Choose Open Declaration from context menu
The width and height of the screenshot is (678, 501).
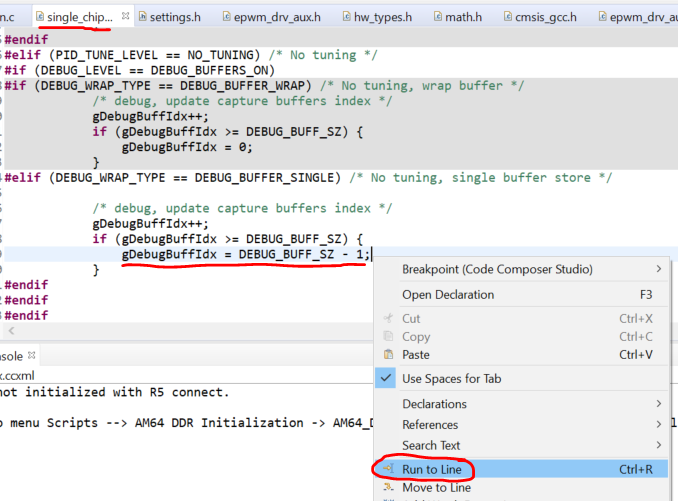pos(447,295)
